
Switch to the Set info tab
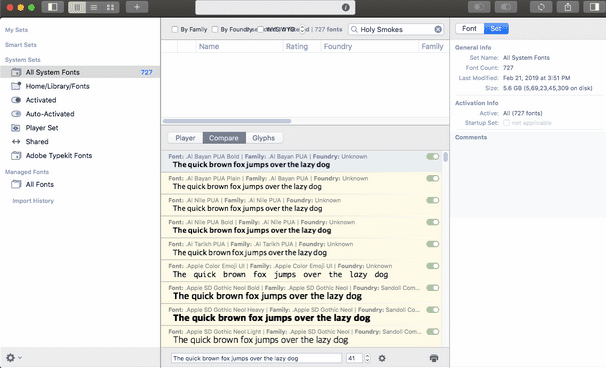click(x=496, y=29)
